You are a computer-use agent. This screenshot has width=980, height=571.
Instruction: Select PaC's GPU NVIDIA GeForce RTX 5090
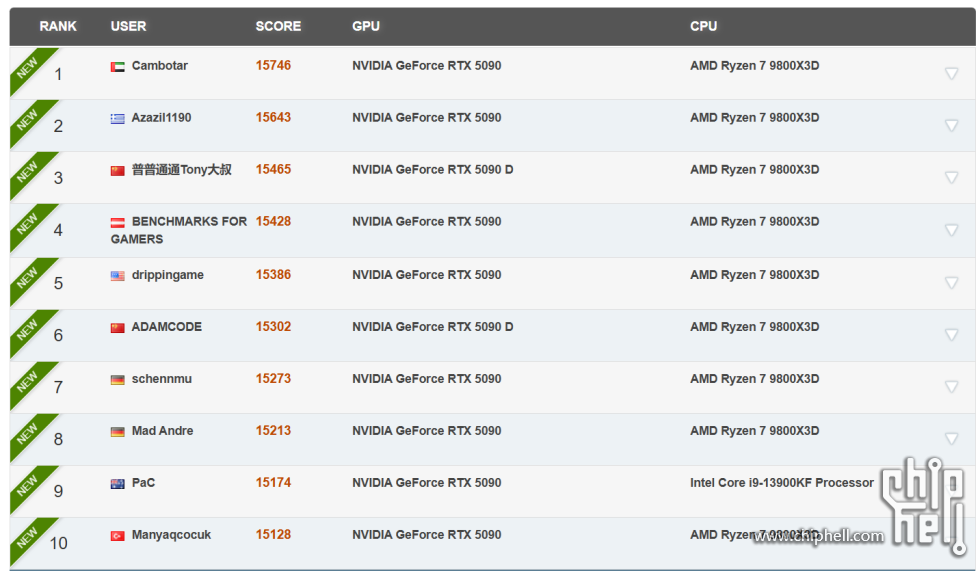click(x=426, y=482)
